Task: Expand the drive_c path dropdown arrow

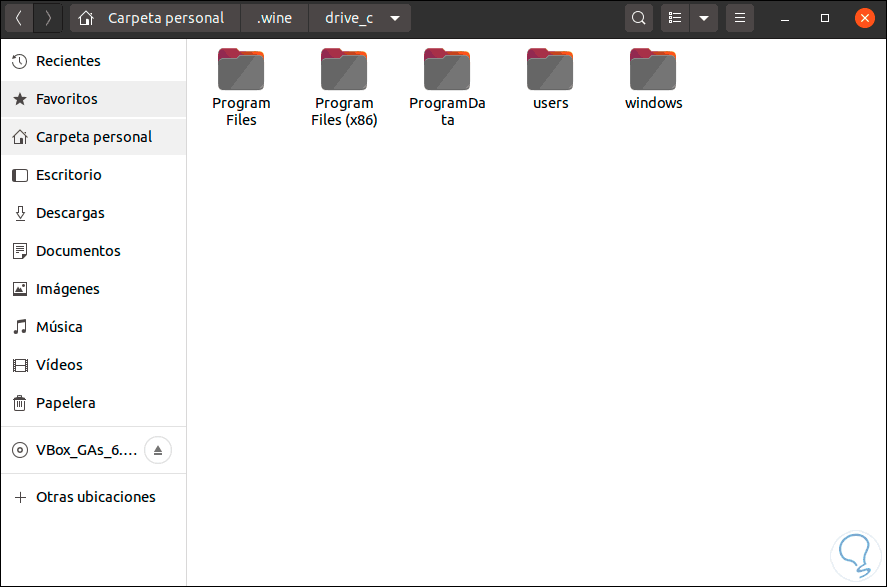Action: [395, 18]
